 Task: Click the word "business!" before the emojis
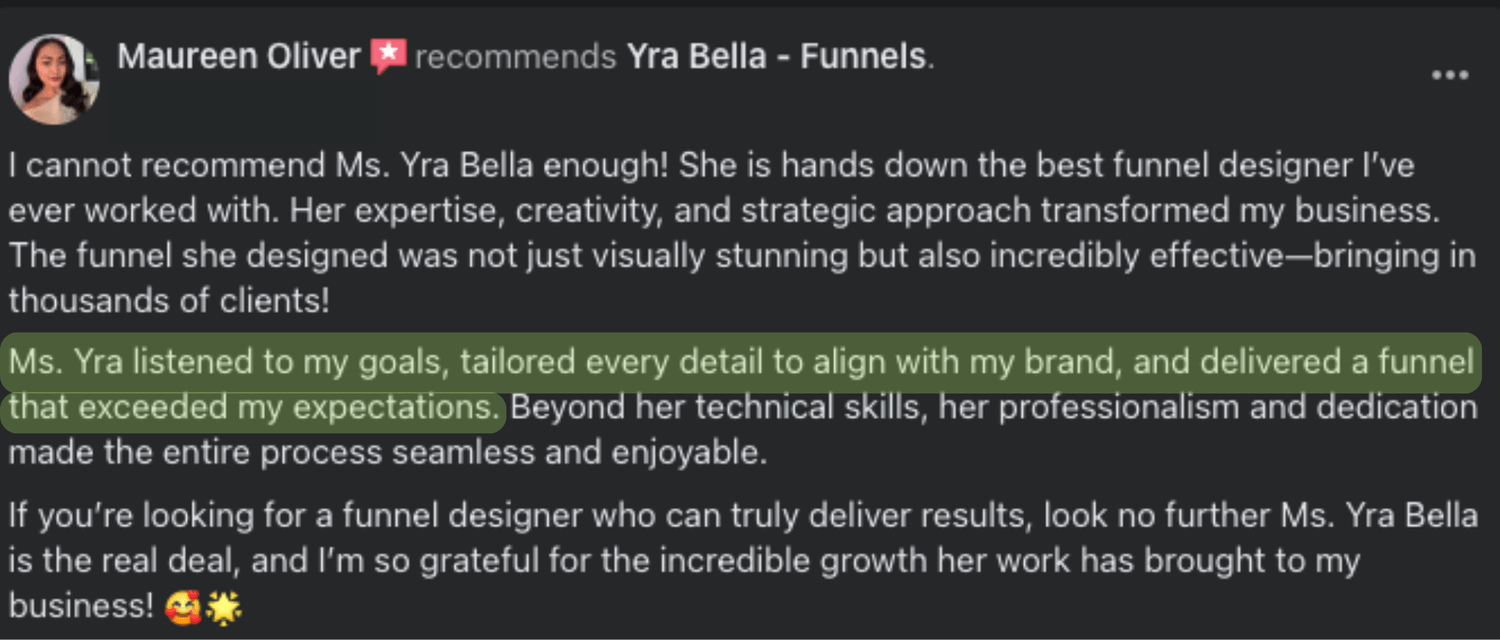pyautogui.click(x=81, y=606)
